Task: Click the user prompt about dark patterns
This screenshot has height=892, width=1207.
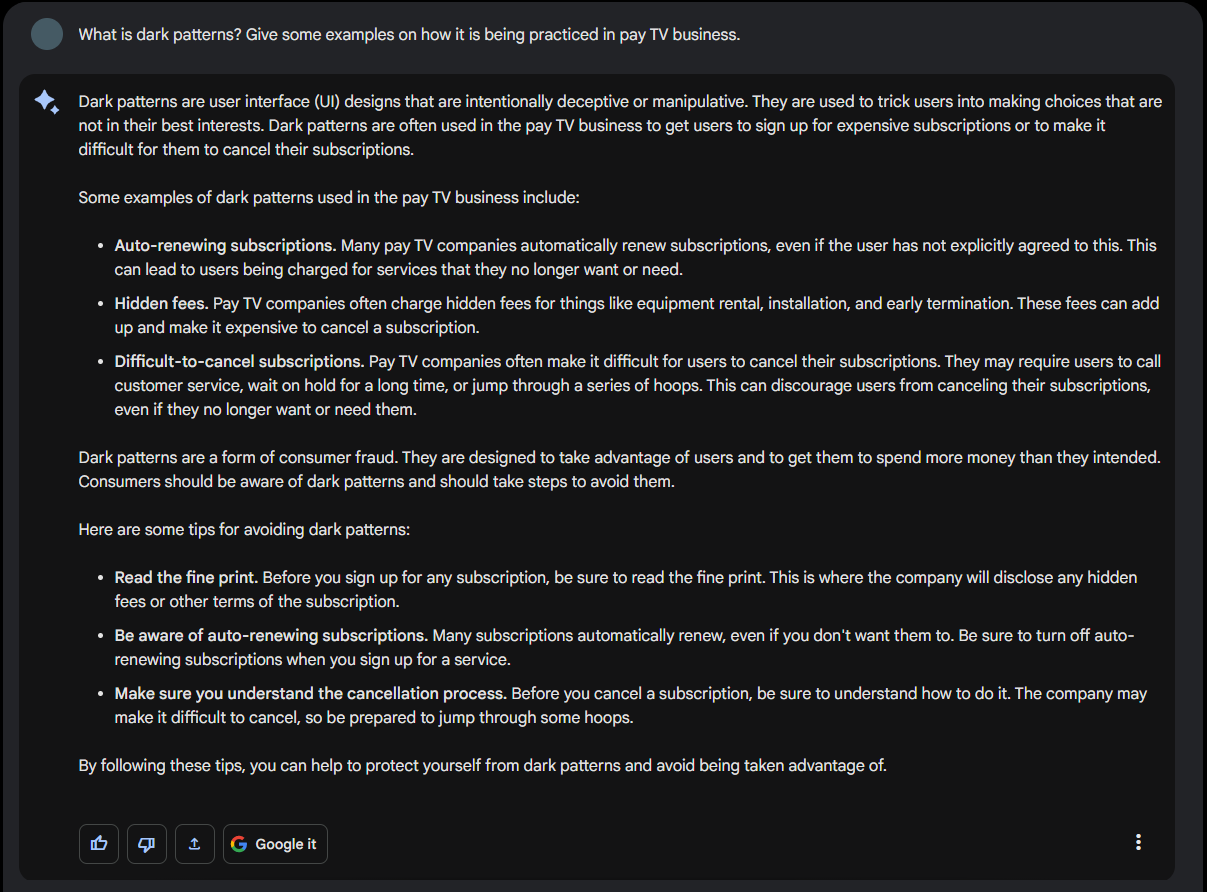Action: (x=409, y=35)
